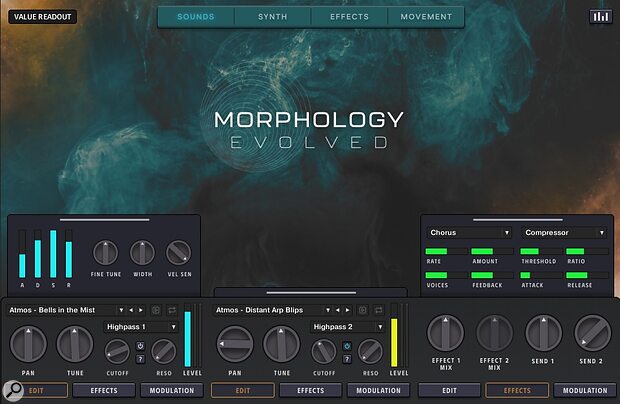Open the Highpass 1 filter type dropdown
This screenshot has width=620, height=404.
coord(141,327)
